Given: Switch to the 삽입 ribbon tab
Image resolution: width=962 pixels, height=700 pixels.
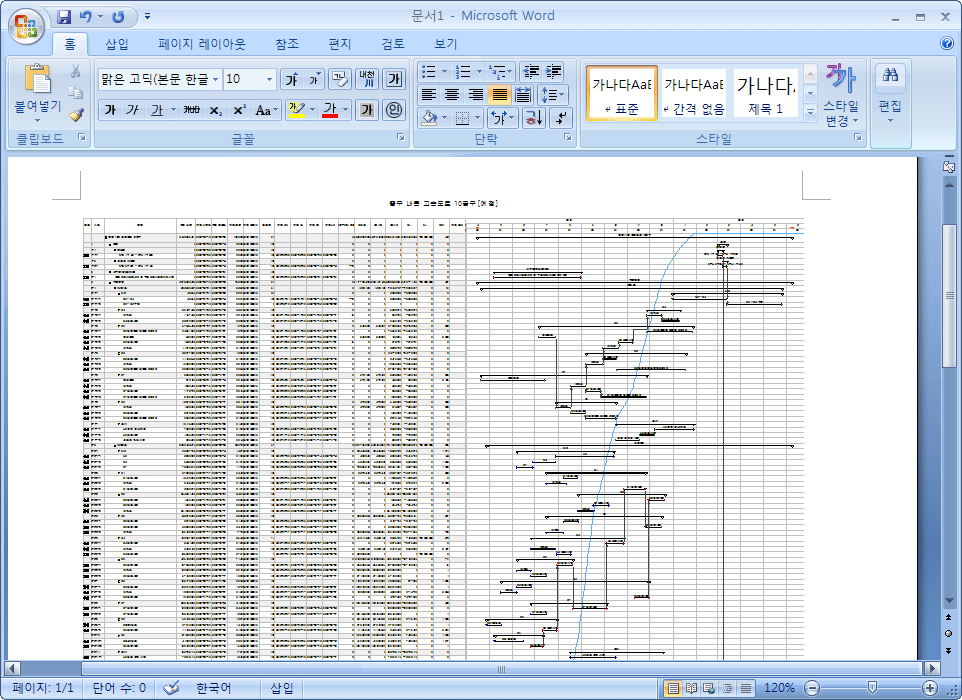Looking at the screenshot, I should 117,44.
